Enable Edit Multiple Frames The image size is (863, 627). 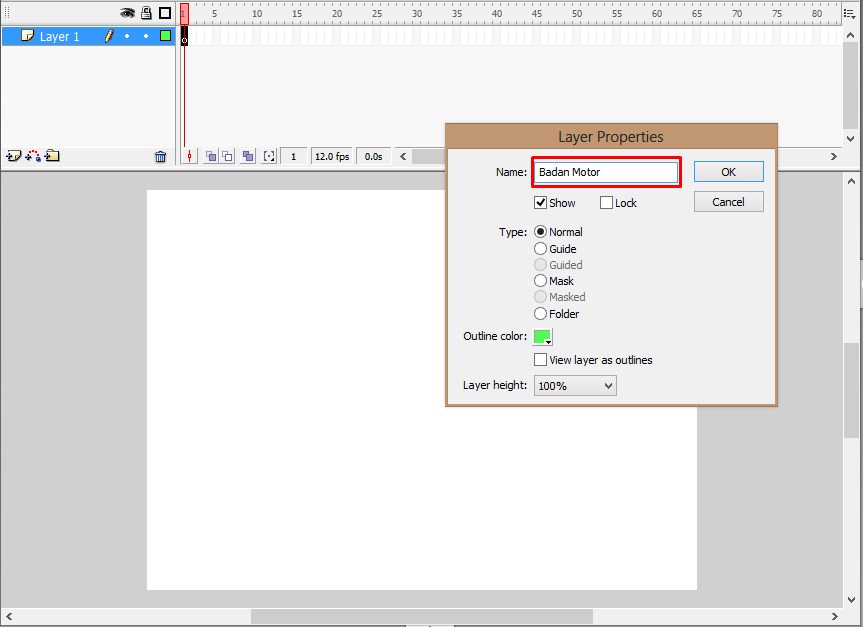pyautogui.click(x=247, y=155)
